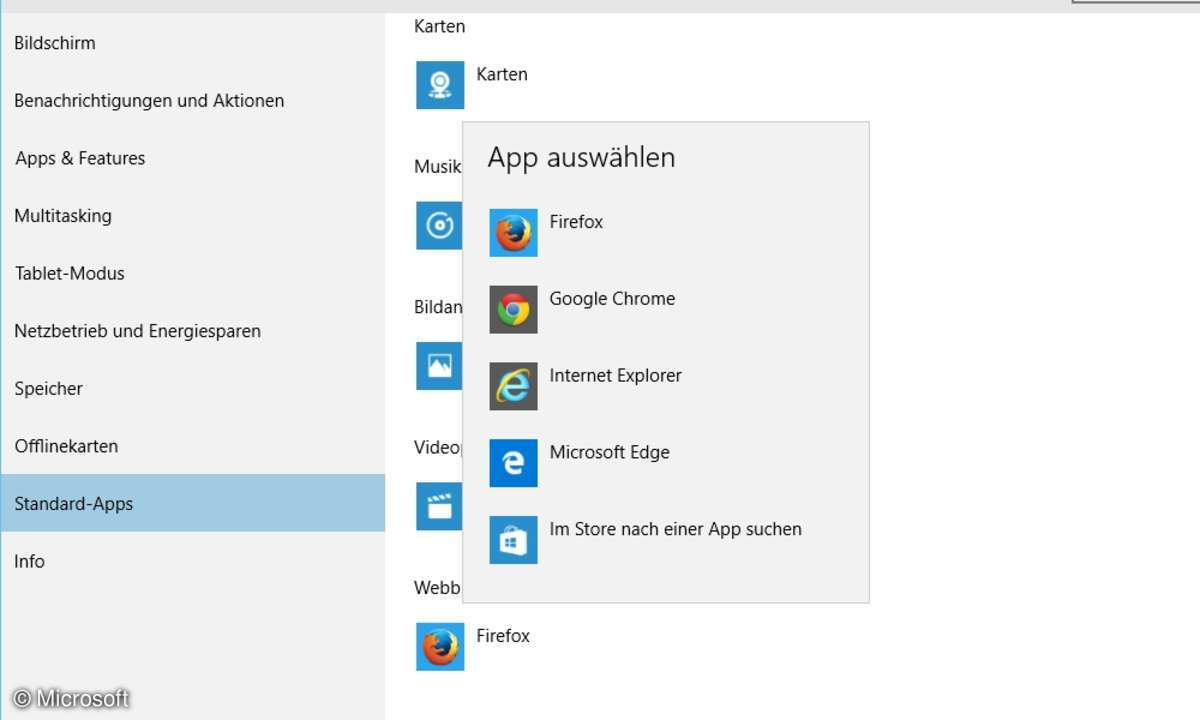The image size is (1200, 720).
Task: Click Im Store nach einer App suchen
Action: [675, 529]
